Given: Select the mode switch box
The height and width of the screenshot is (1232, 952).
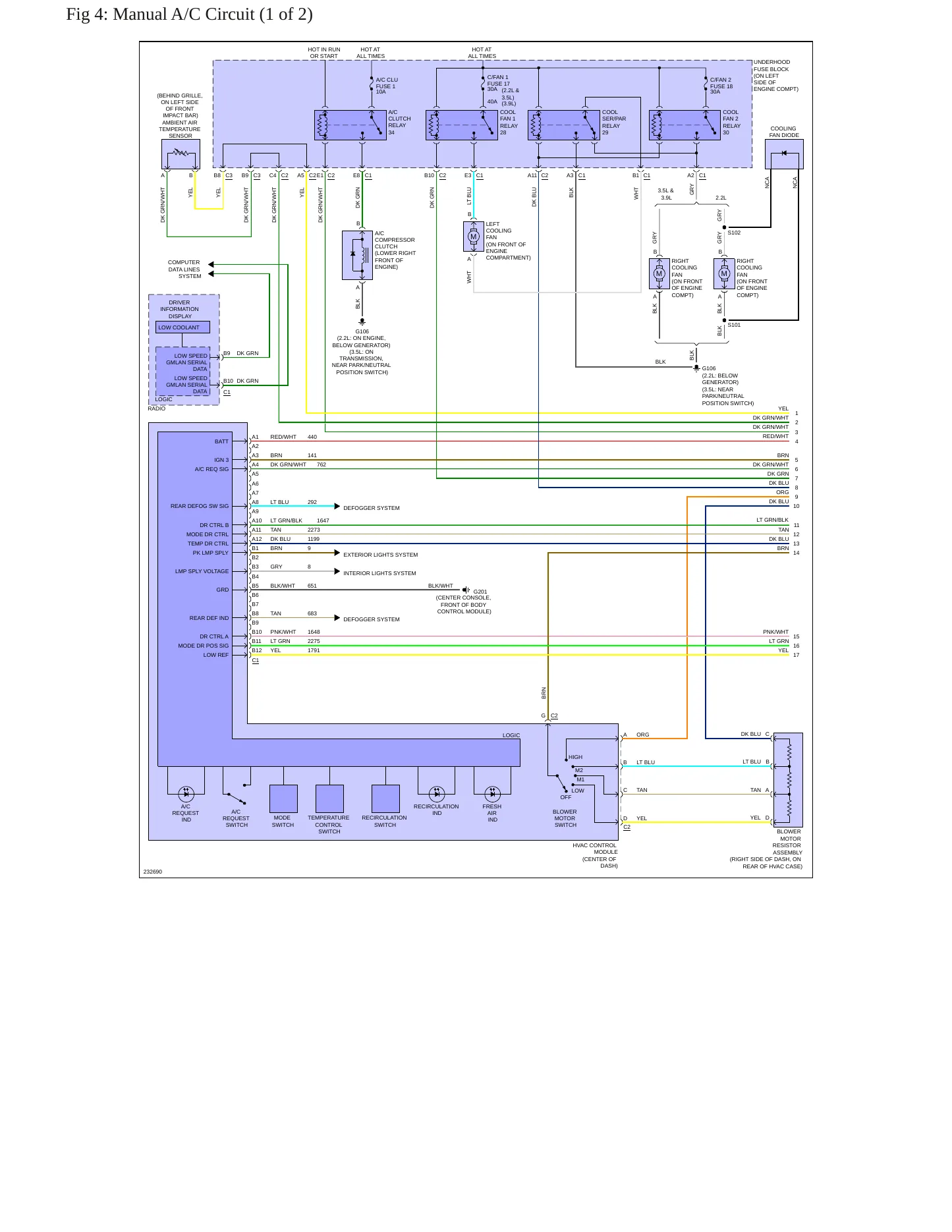Looking at the screenshot, I should [283, 798].
